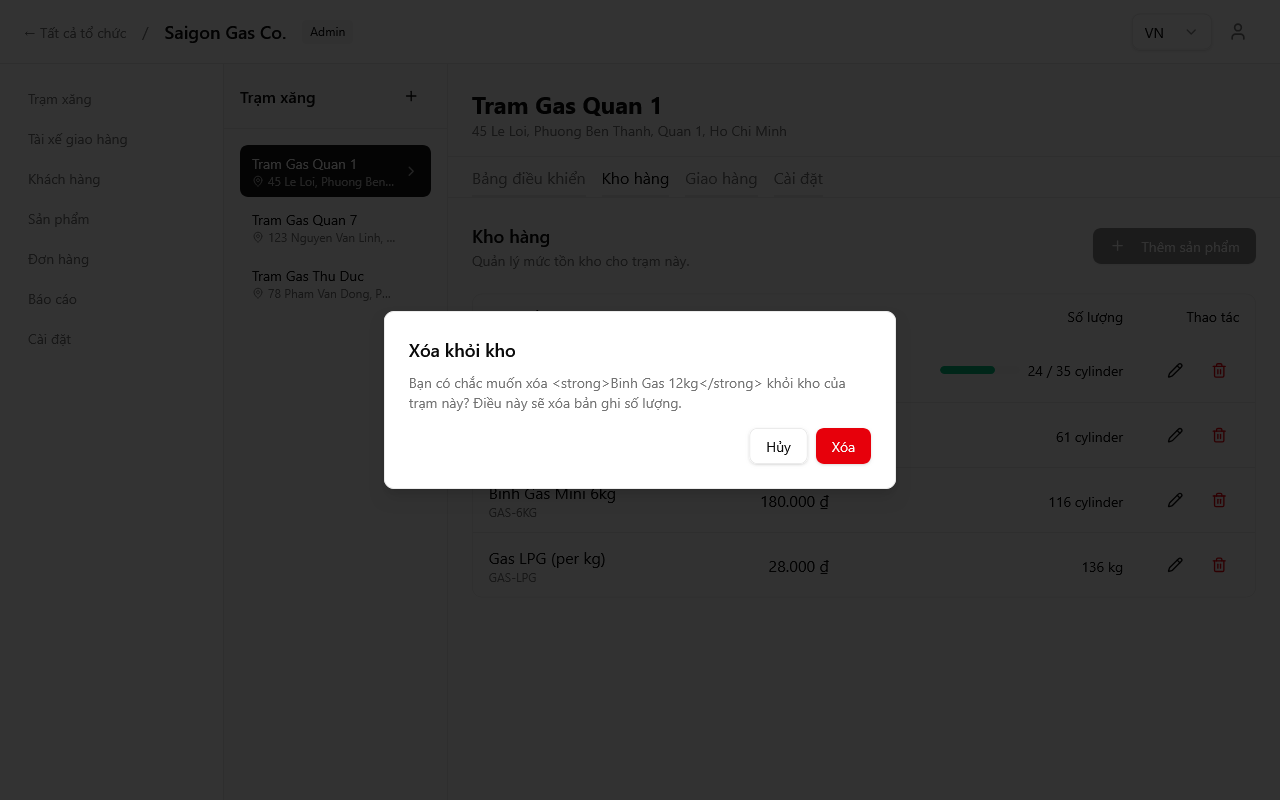Click edit pencil on 61 cylinder row

[1175, 435]
